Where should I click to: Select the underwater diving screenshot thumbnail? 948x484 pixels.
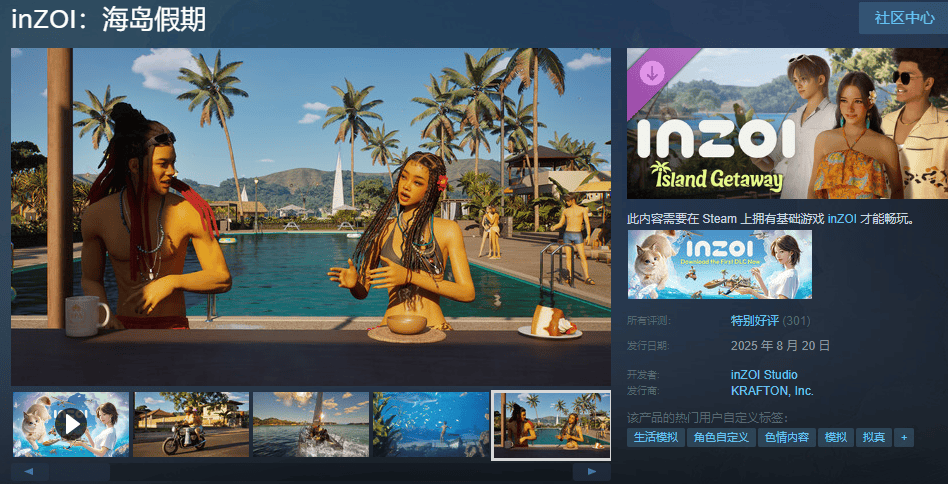(430, 424)
